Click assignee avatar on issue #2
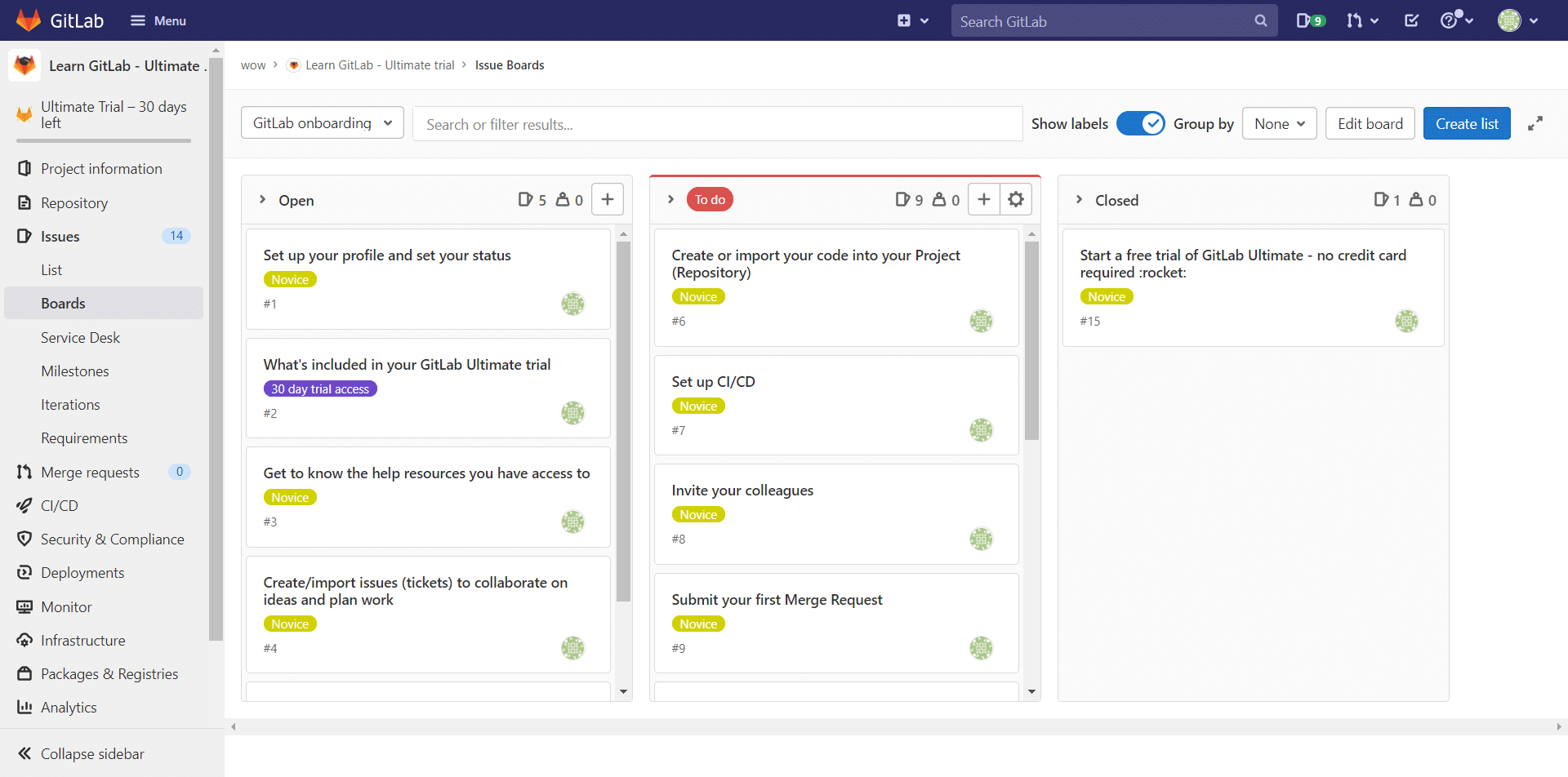1568x777 pixels. pos(573,413)
